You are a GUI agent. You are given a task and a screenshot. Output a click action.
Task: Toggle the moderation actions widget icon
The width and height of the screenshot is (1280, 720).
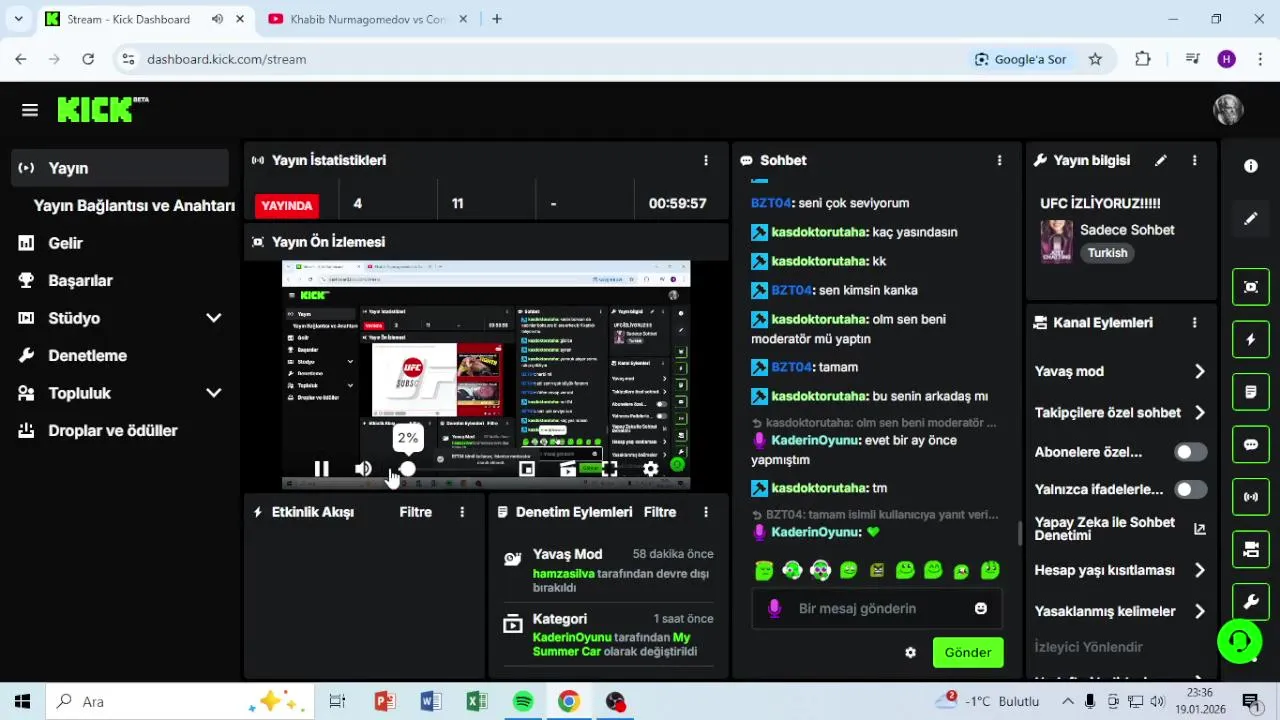tap(1251, 392)
